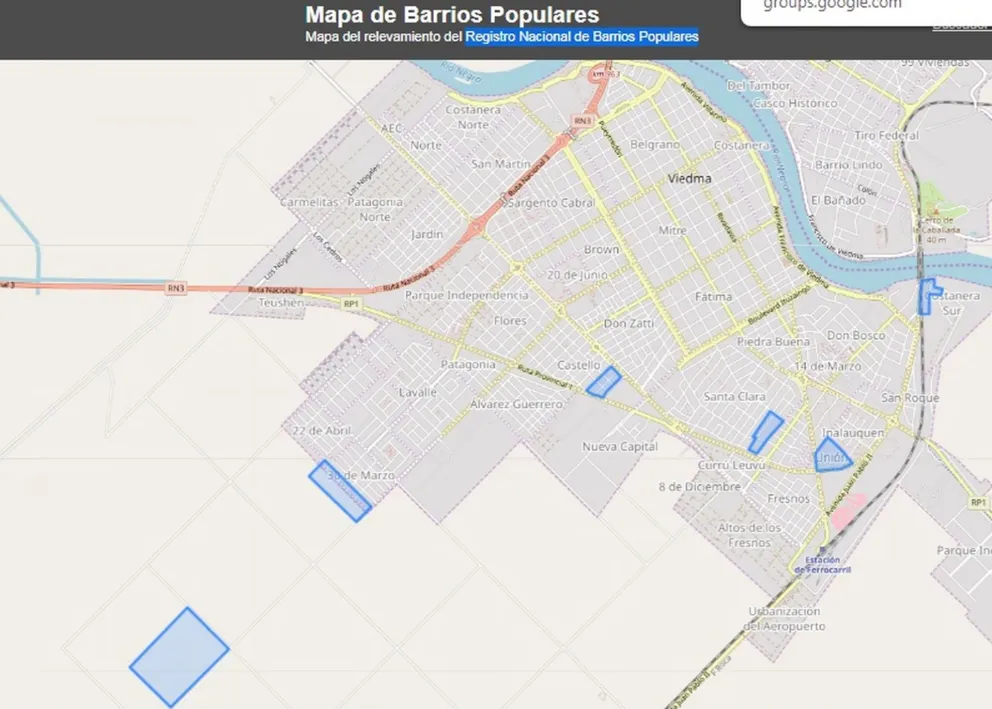Click the Jardín neighborhood label
Viewport: 992px width, 709px height.
tap(427, 234)
